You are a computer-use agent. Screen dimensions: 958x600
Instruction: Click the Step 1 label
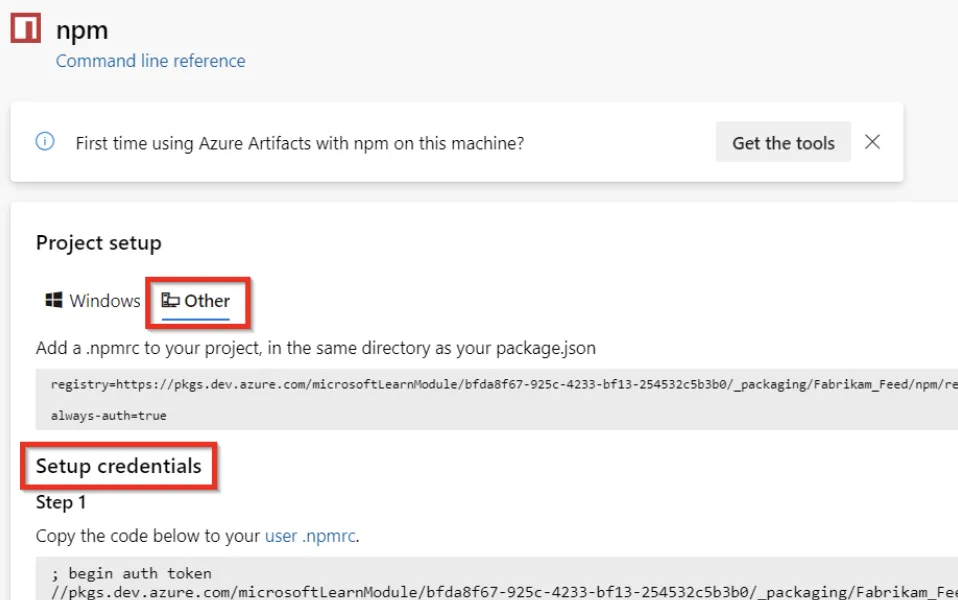tap(61, 503)
